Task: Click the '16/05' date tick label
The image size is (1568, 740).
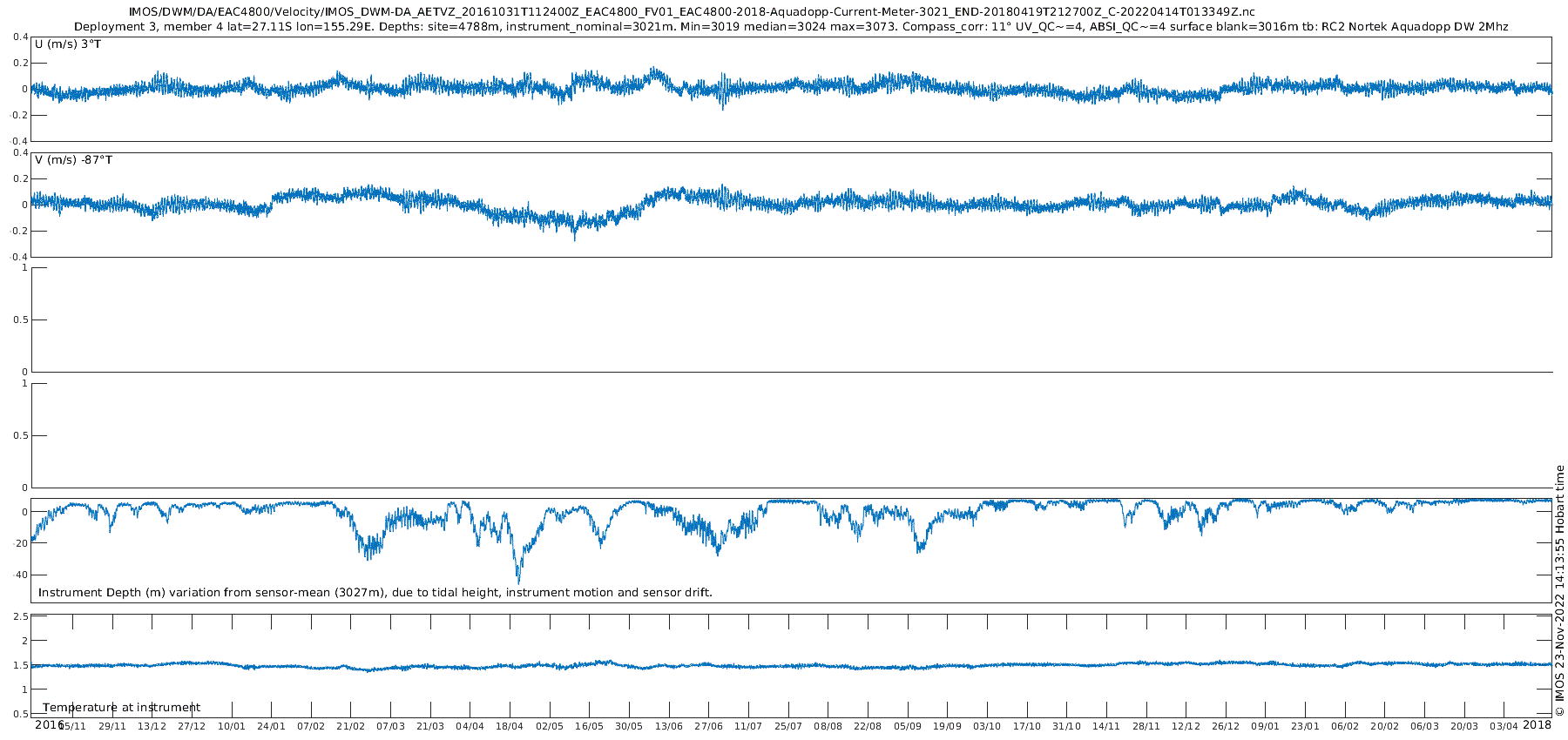Action: (590, 726)
